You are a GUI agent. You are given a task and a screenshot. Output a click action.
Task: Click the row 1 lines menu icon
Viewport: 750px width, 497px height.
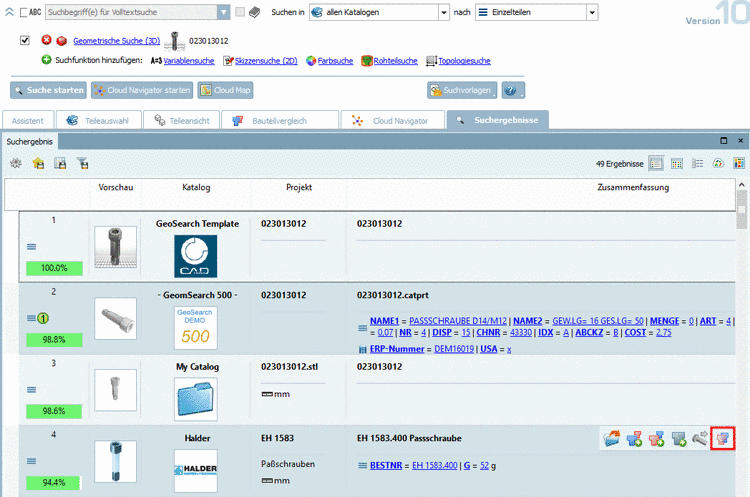[31, 247]
